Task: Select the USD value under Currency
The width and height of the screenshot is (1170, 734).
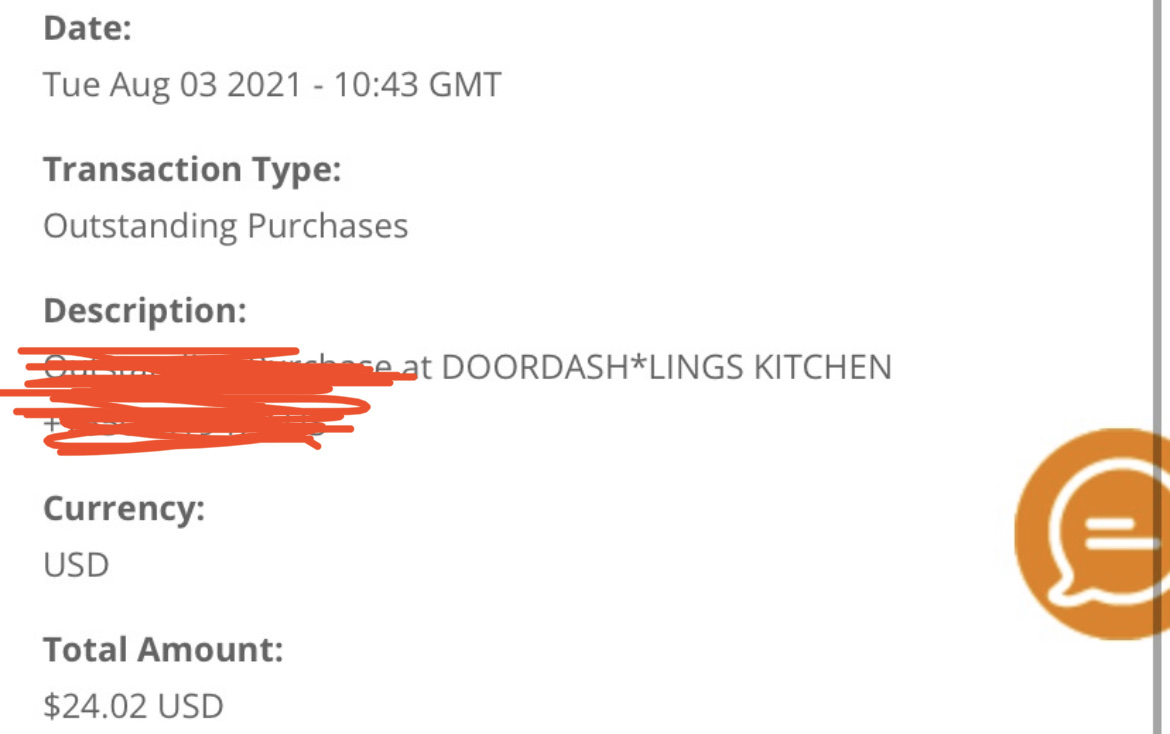Action: [76, 565]
